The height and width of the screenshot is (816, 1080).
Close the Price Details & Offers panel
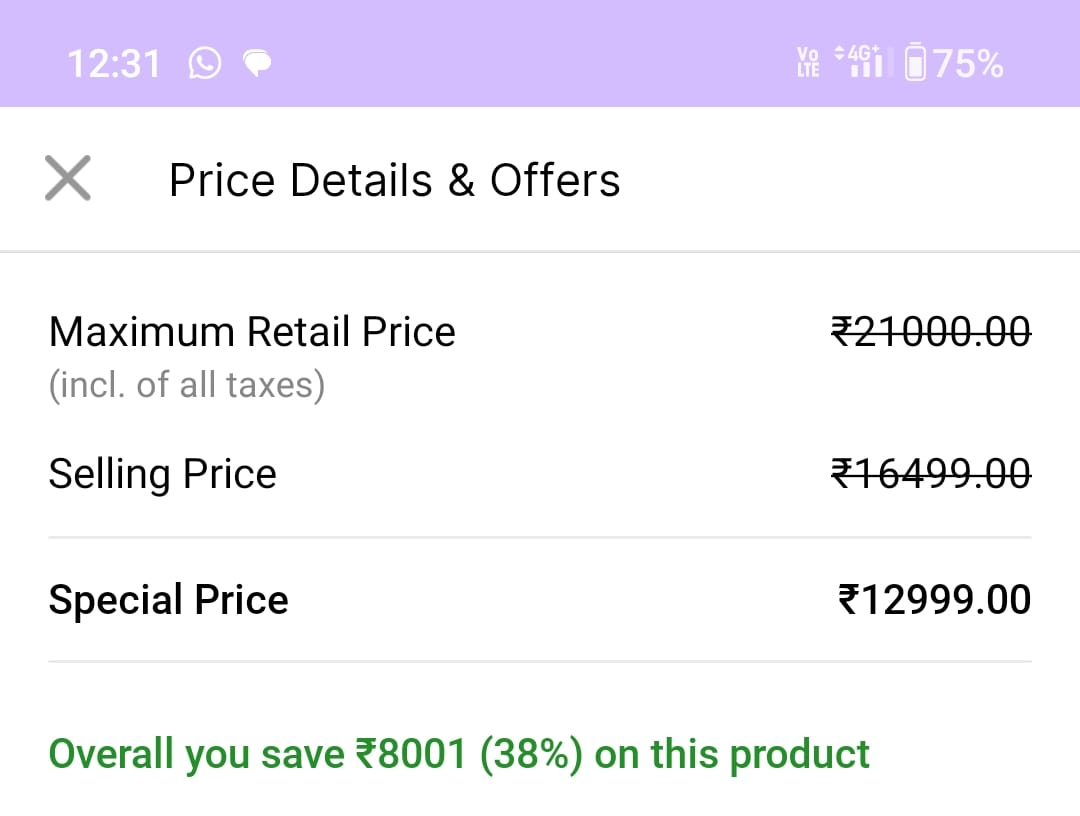click(68, 178)
